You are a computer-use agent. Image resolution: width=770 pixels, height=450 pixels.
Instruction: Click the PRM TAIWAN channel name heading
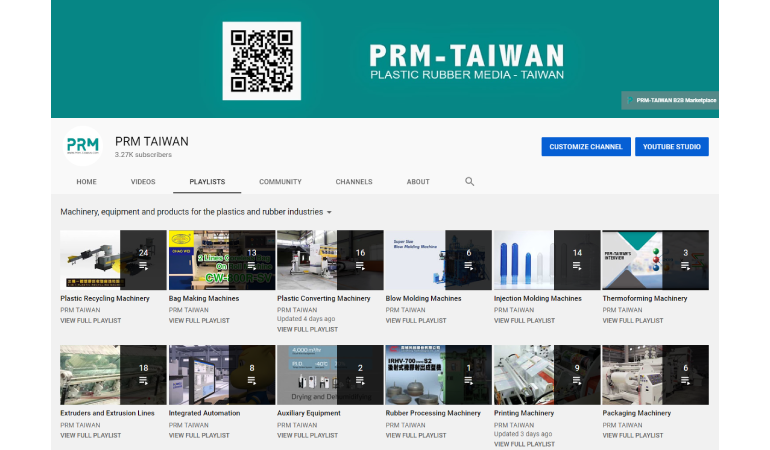[152, 141]
